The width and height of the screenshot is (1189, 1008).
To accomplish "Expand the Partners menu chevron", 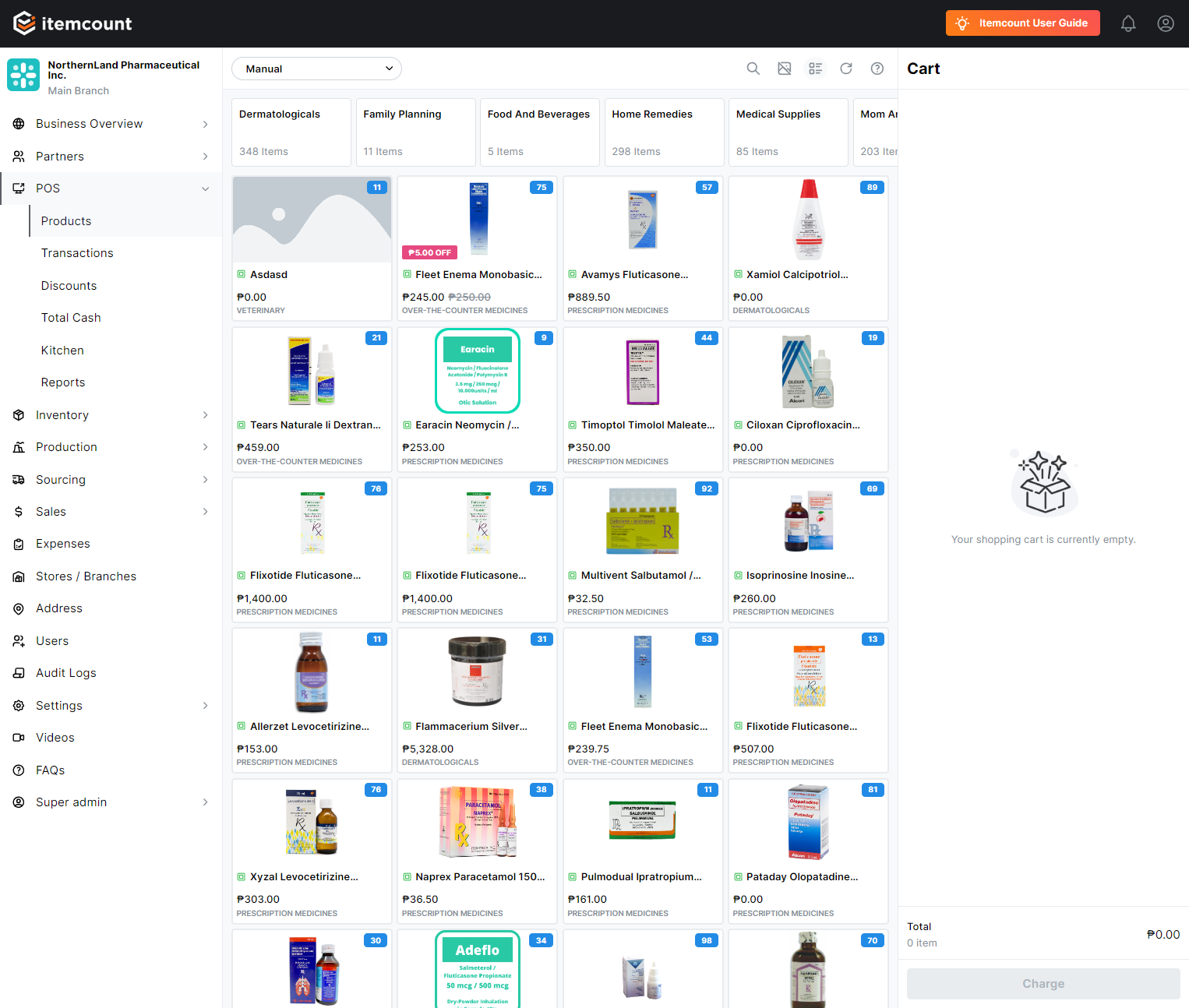I will tap(206, 157).
